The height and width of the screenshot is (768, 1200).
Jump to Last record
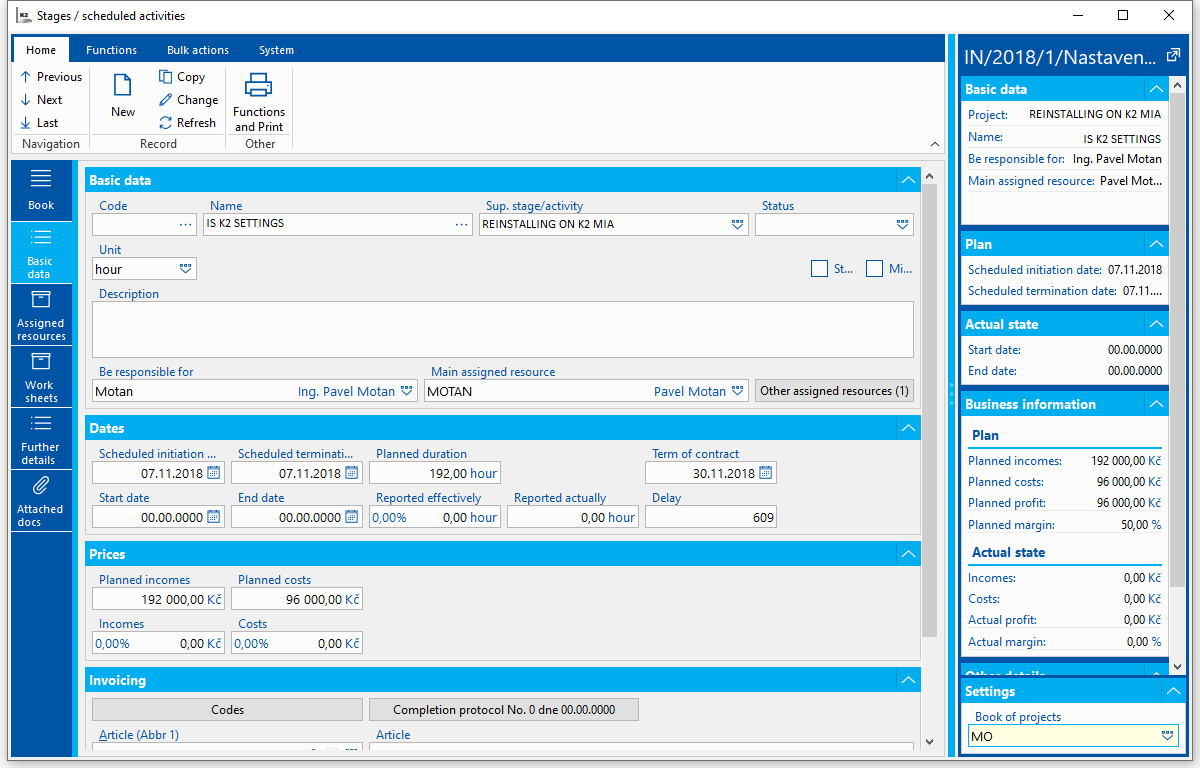[x=39, y=123]
